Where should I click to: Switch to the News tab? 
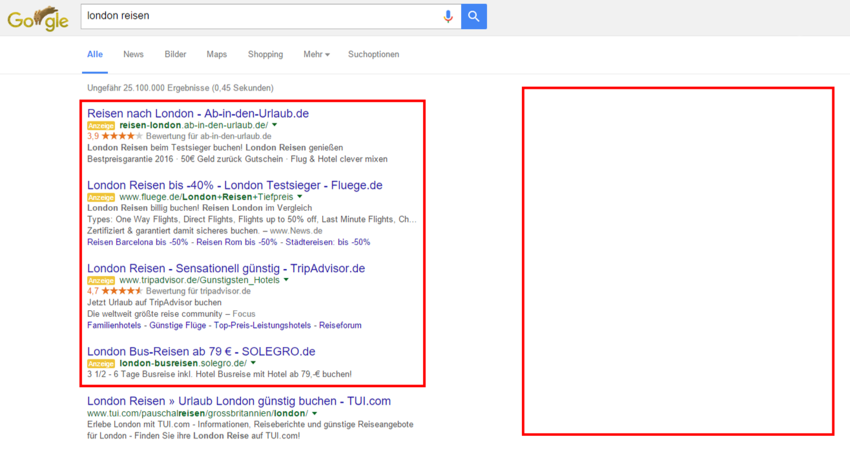pos(133,54)
